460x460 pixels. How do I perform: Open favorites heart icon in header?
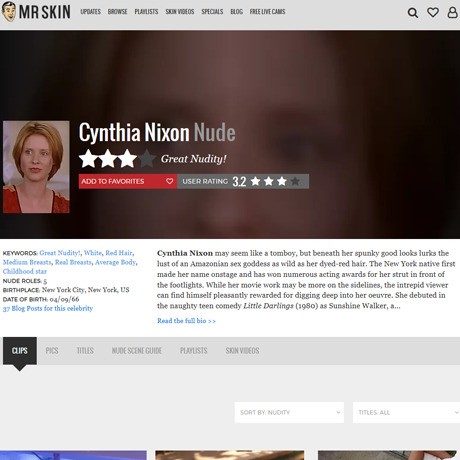click(x=433, y=13)
